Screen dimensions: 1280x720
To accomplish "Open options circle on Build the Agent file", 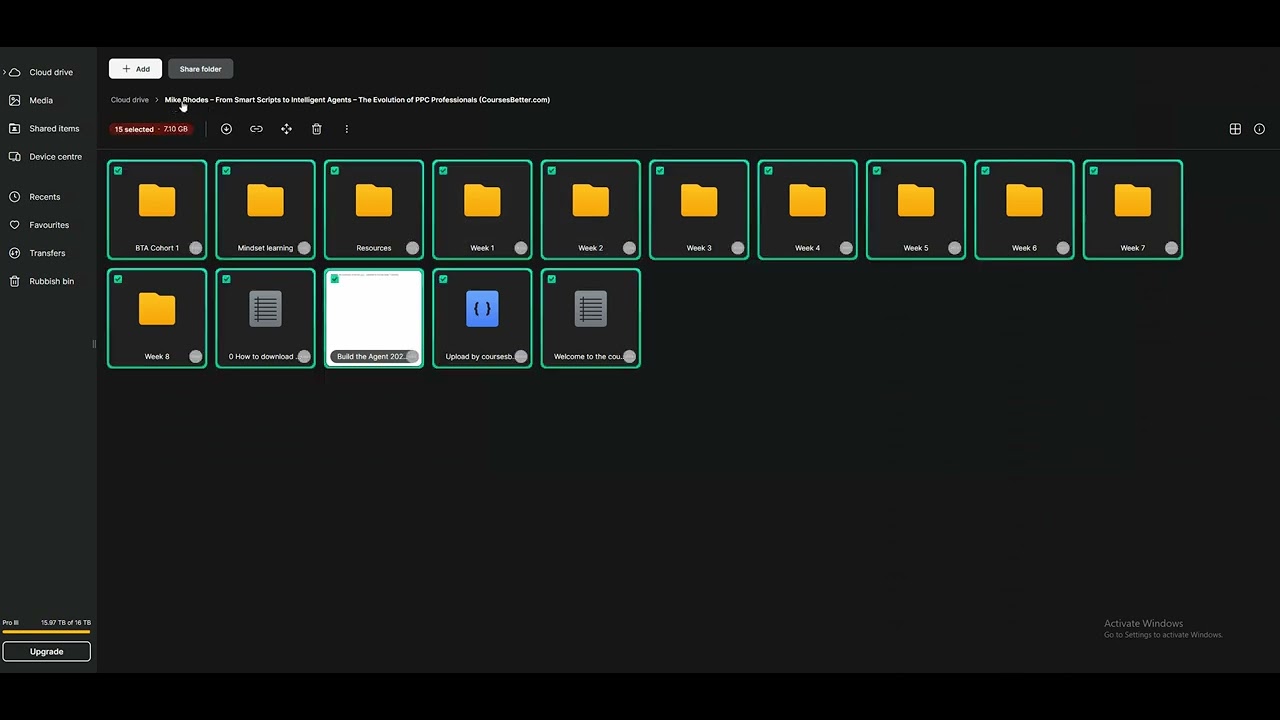I will (x=412, y=356).
